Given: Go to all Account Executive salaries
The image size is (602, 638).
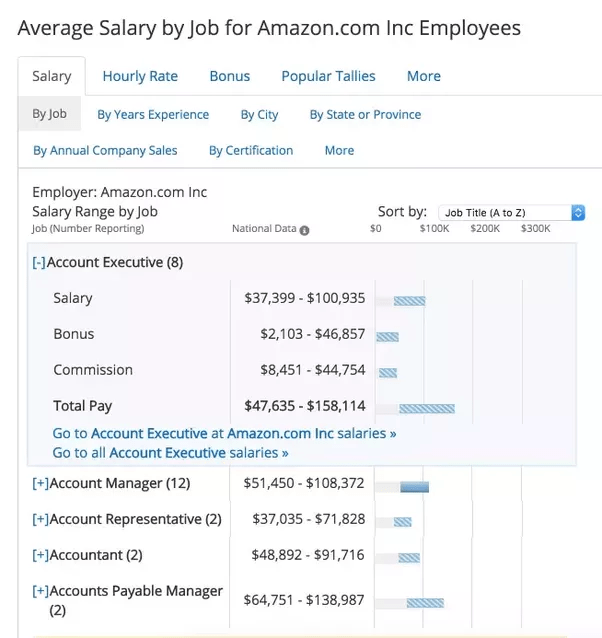Looking at the screenshot, I should pyautogui.click(x=170, y=453).
